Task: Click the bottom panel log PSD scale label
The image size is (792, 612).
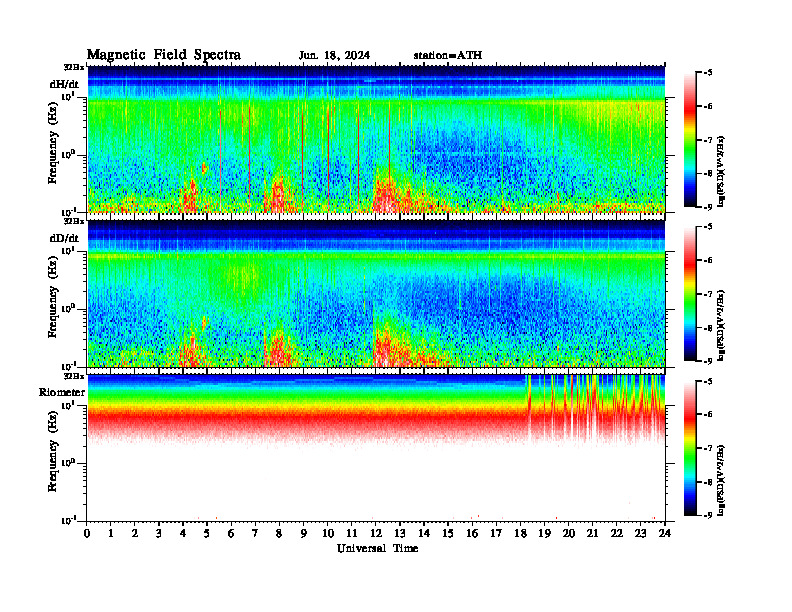Action: pyautogui.click(x=721, y=479)
